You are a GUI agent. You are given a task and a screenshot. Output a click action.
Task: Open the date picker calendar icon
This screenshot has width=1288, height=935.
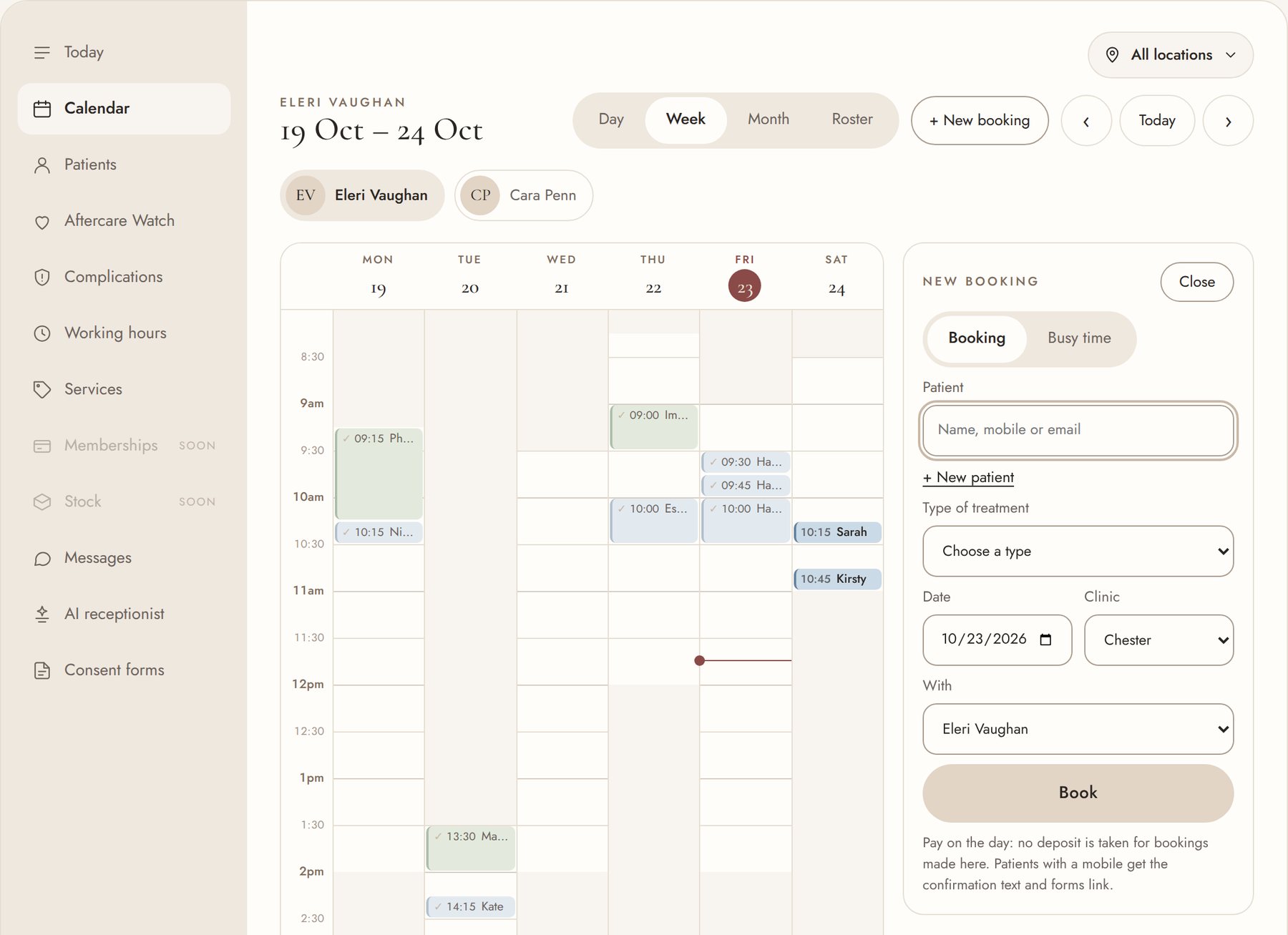[x=1045, y=640]
